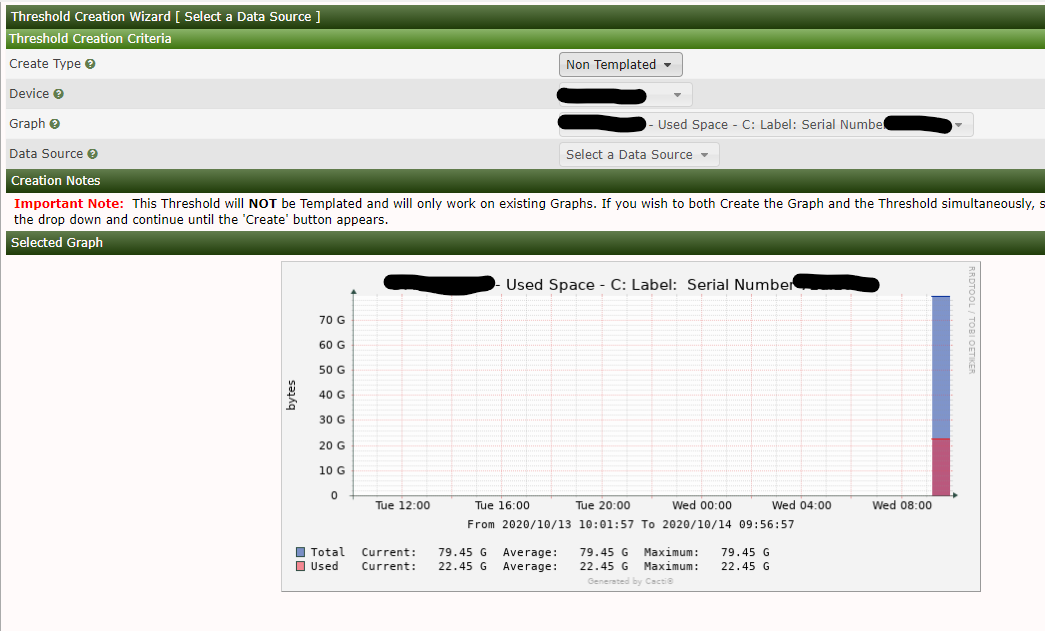The height and width of the screenshot is (631, 1045).
Task: Click the Creation Notes section header
Action: click(x=525, y=181)
